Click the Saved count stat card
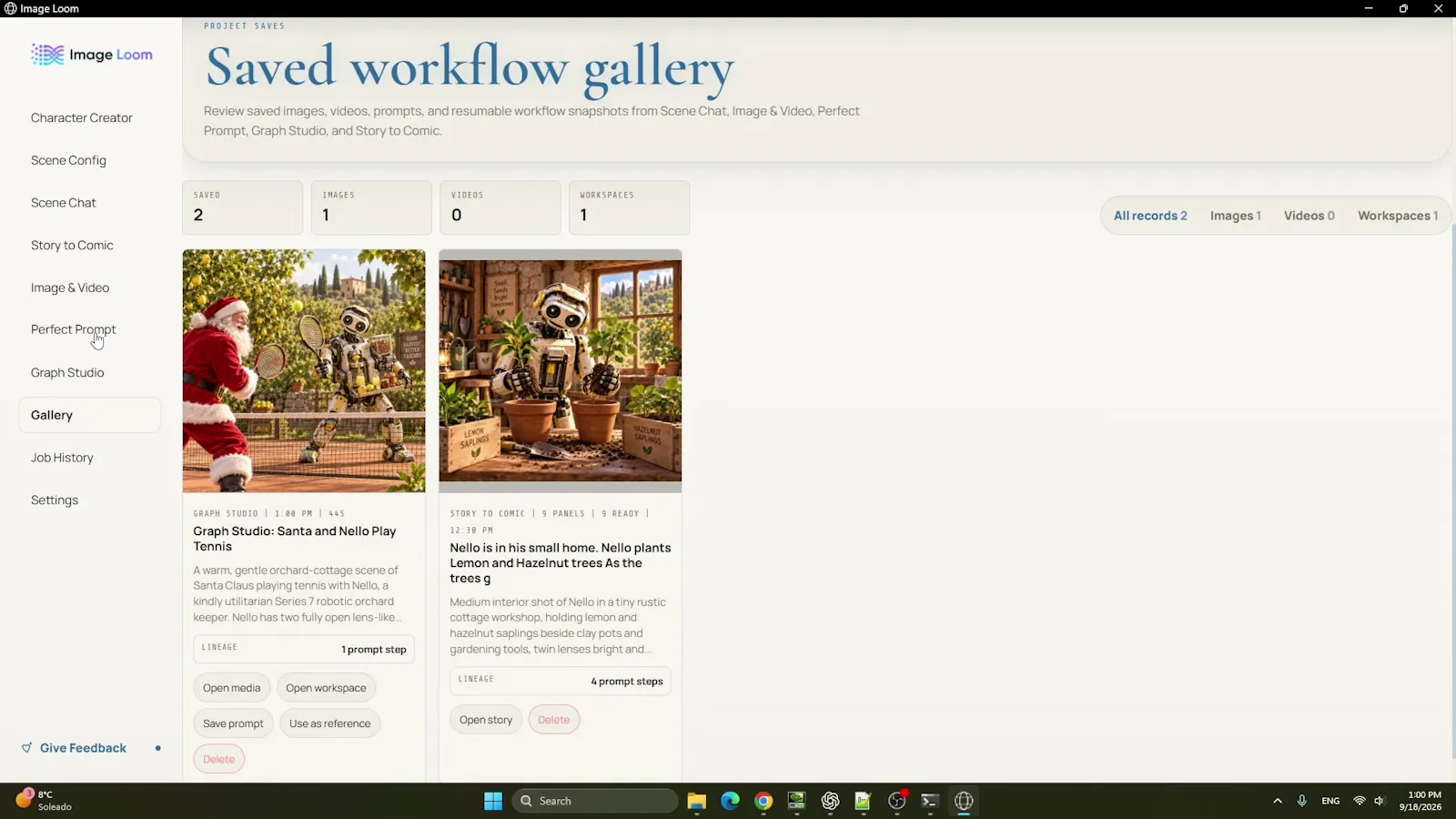 click(x=242, y=207)
